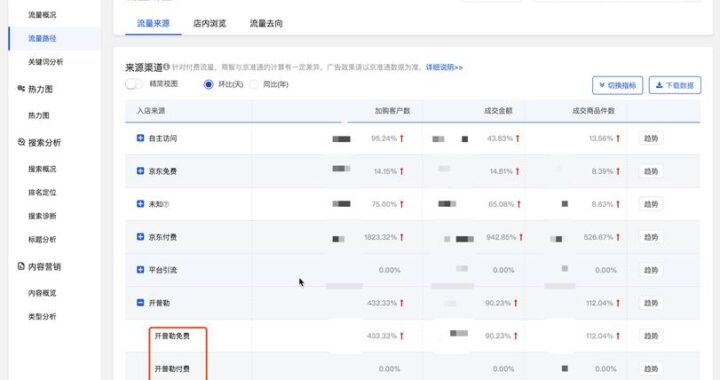Open 类型分析 in the sidebar
This screenshot has height=380, width=720.
[42, 316]
